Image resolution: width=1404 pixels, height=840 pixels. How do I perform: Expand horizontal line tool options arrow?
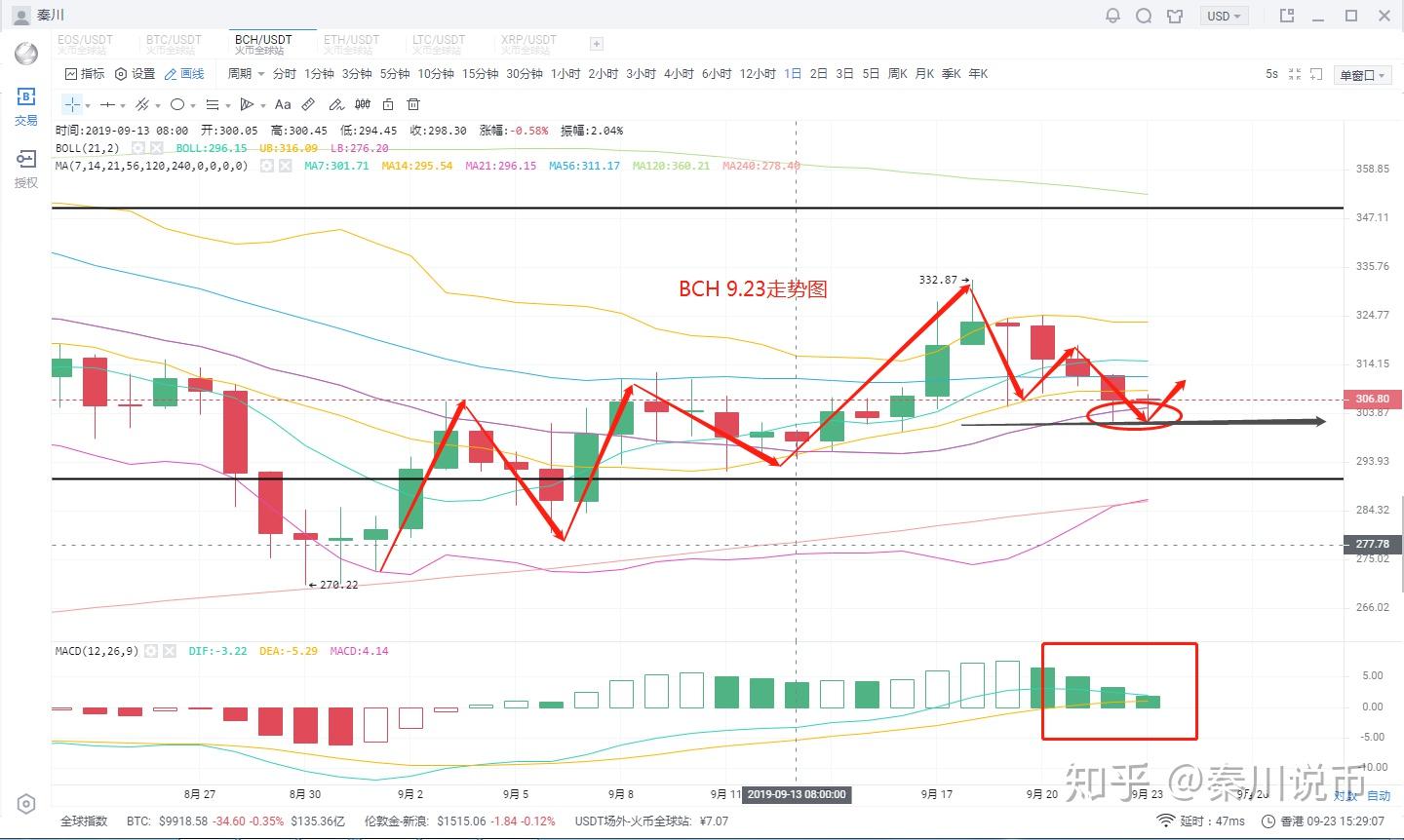tap(123, 105)
